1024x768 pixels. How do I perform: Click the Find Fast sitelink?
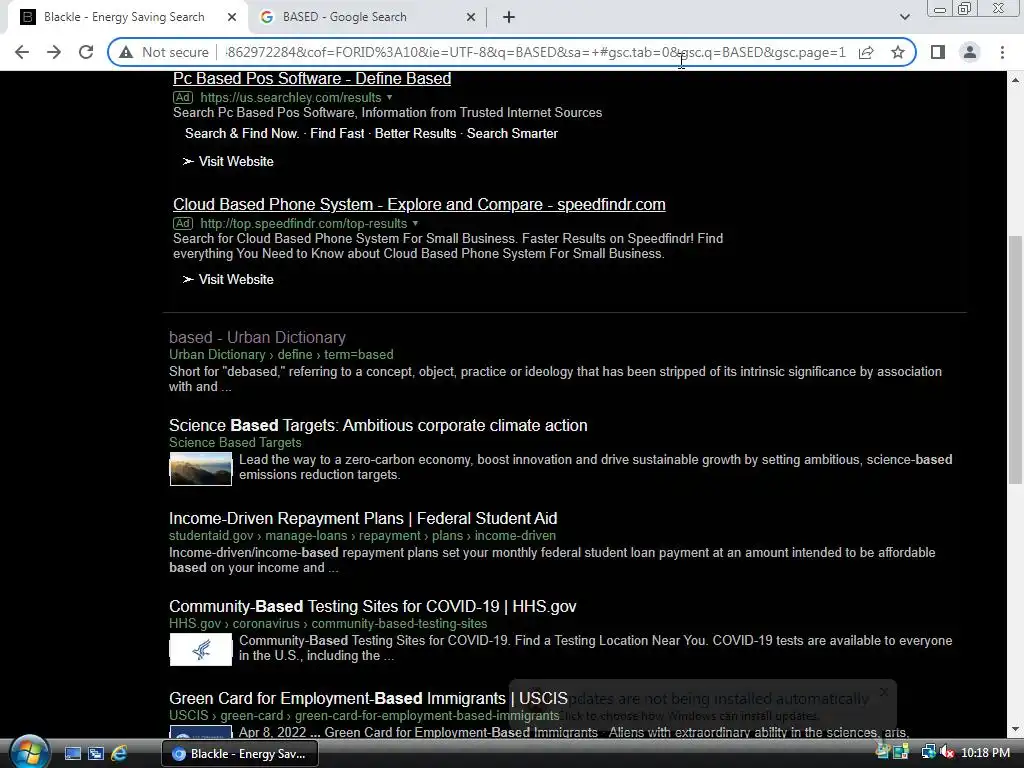(x=337, y=133)
